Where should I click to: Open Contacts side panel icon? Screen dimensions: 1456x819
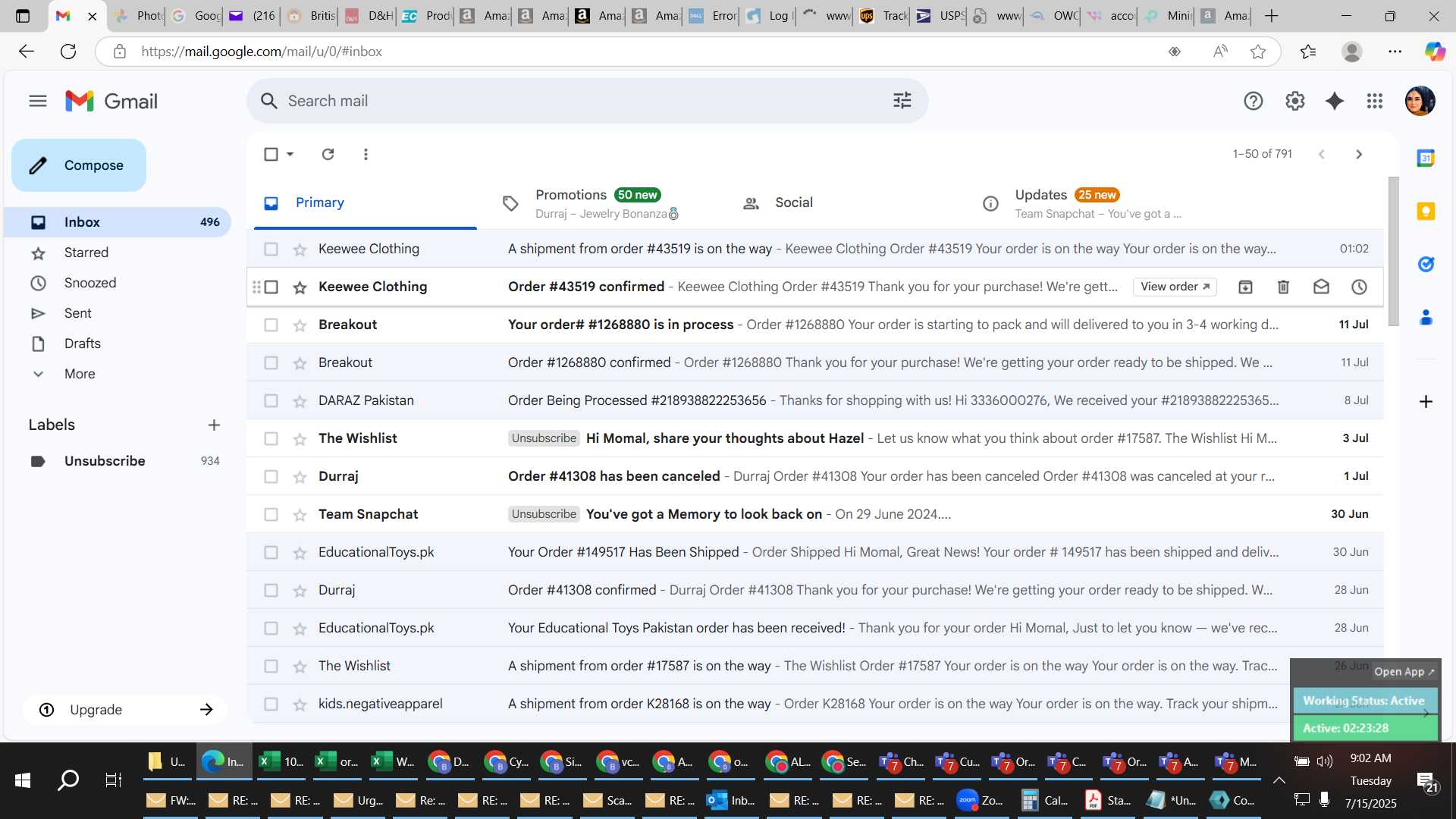(x=1426, y=318)
